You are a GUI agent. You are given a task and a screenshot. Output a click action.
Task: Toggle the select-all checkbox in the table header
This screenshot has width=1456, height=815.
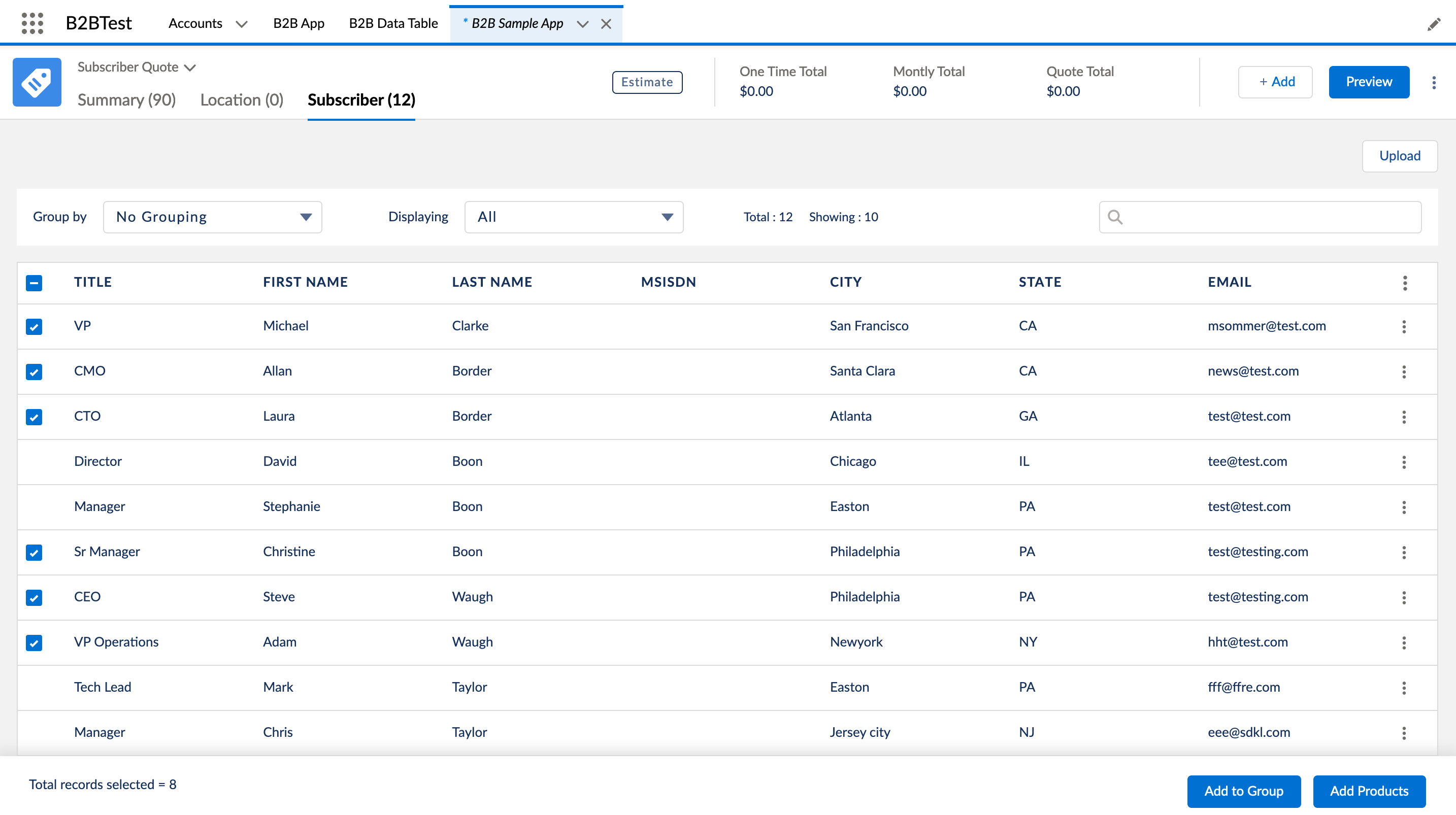pos(34,283)
